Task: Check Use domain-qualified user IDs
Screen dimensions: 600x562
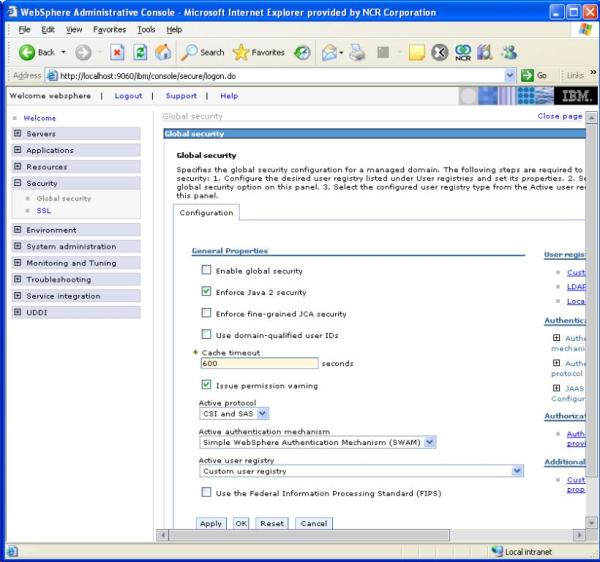Action: (206, 334)
